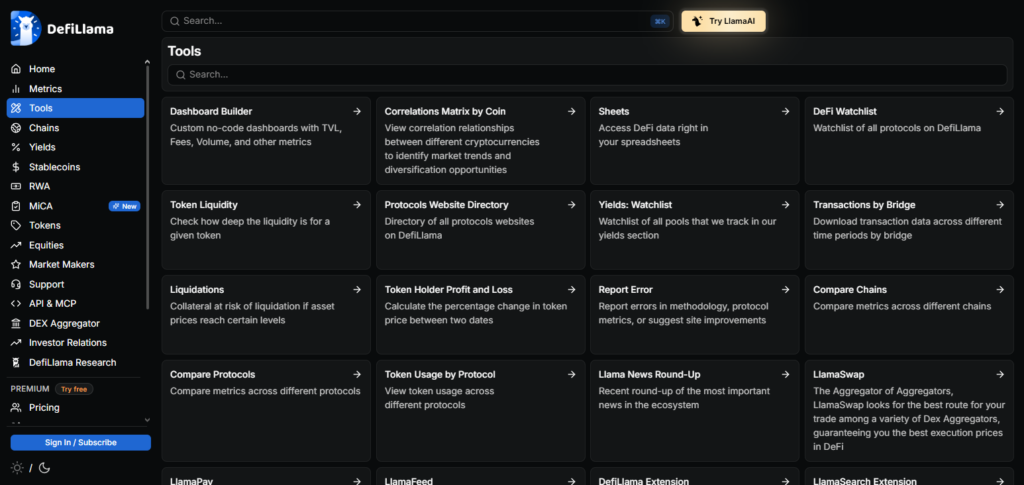Click the top global search field

pos(418,22)
